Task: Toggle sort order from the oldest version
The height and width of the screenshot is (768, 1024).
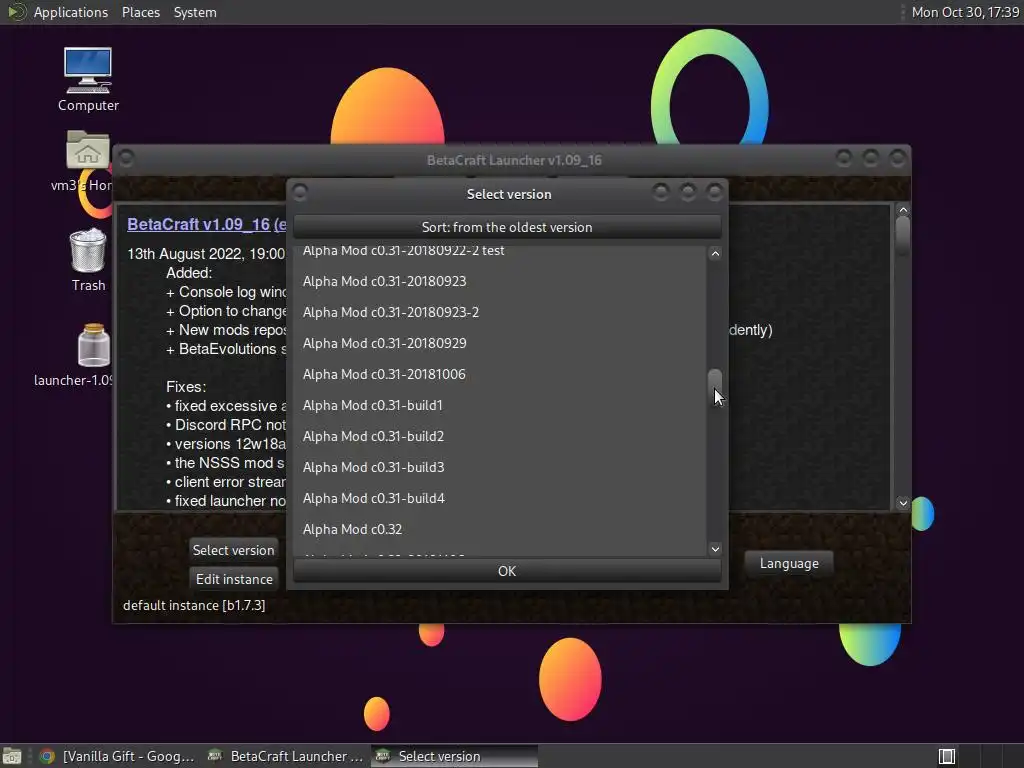Action: pos(507,227)
